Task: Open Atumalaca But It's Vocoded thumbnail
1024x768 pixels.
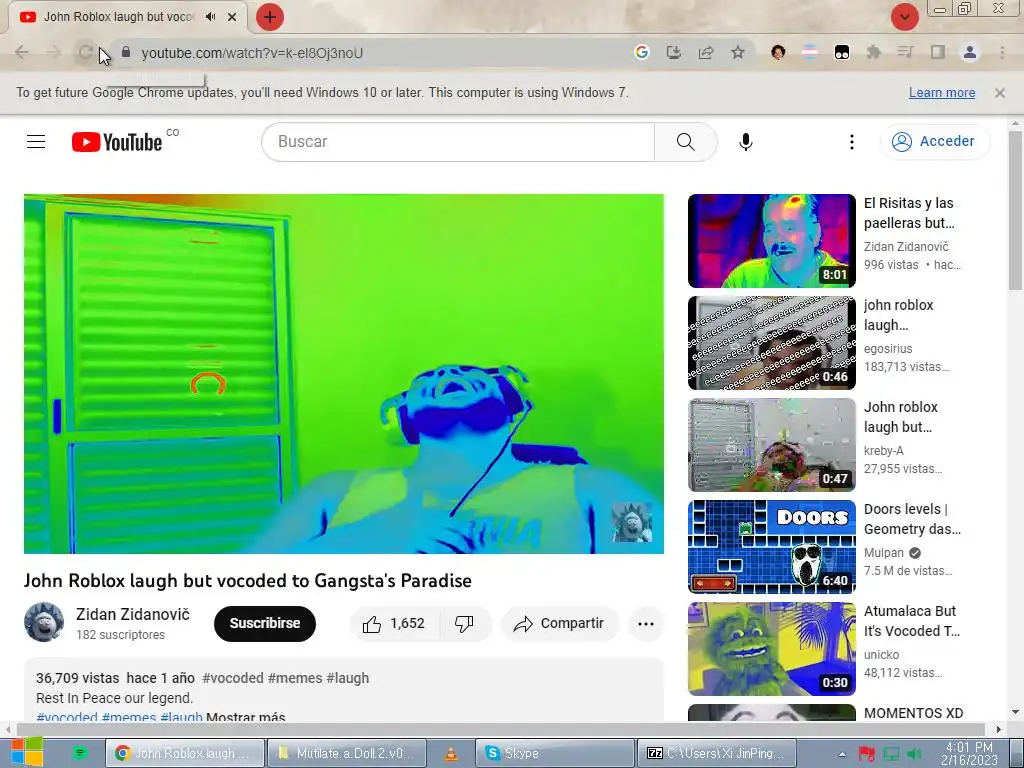Action: tap(771, 648)
